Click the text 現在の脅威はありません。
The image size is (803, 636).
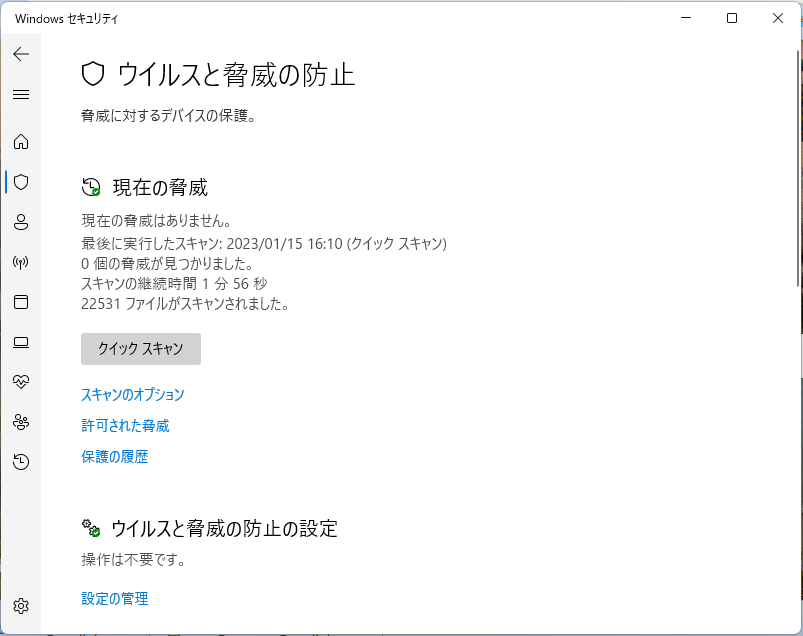(157, 221)
